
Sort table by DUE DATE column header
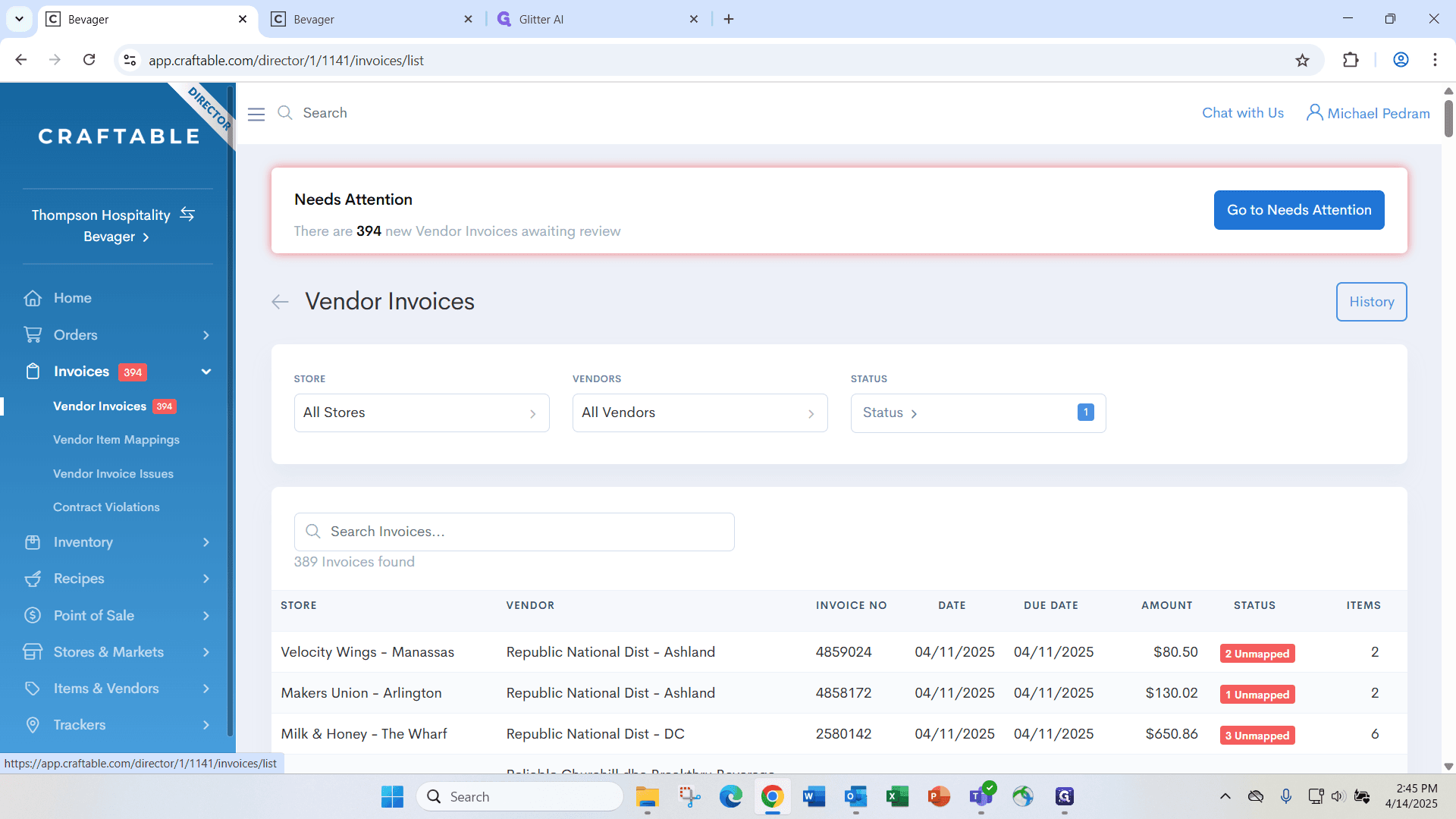coord(1050,605)
